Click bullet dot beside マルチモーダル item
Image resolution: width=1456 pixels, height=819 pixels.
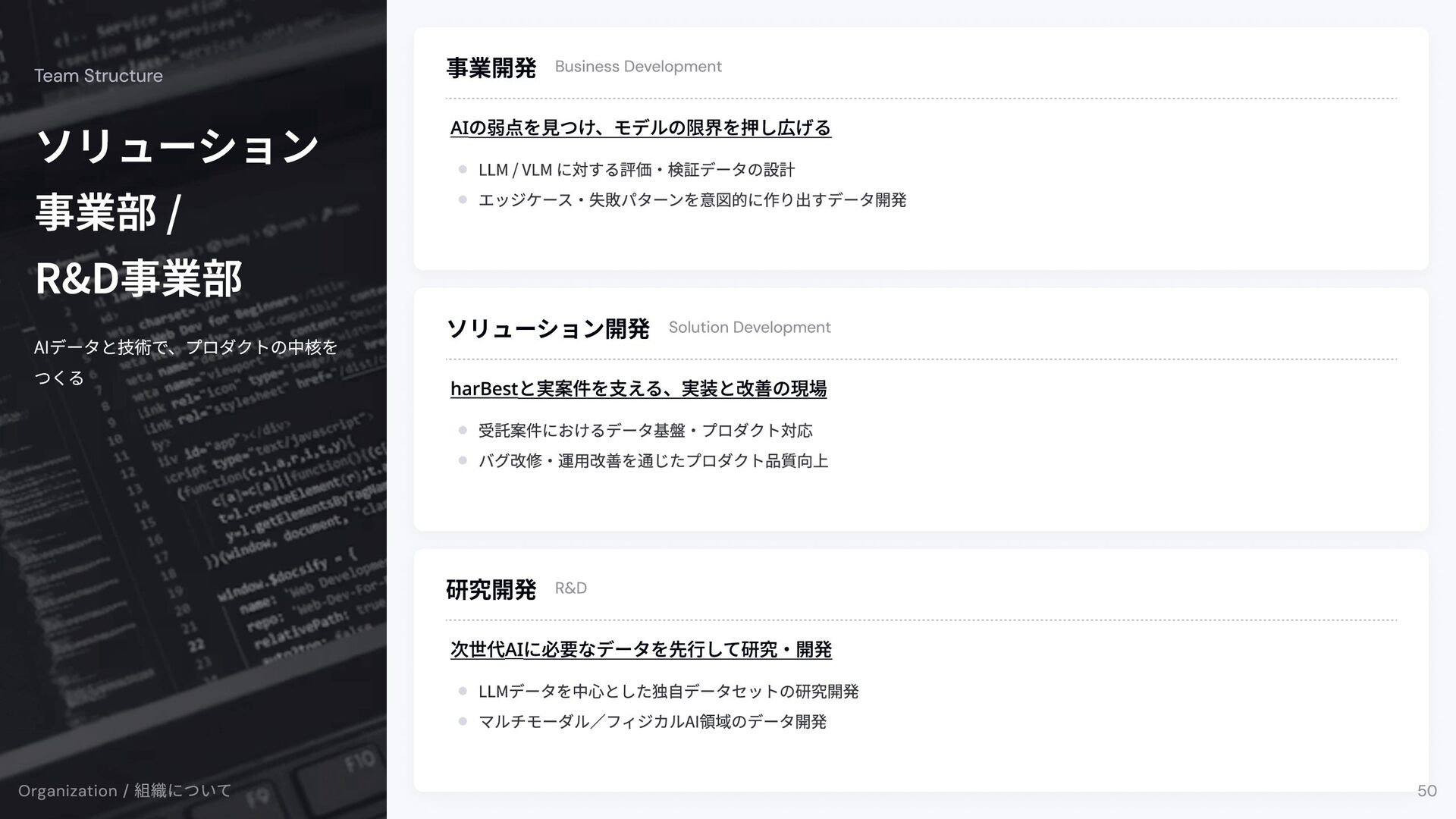coord(462,722)
